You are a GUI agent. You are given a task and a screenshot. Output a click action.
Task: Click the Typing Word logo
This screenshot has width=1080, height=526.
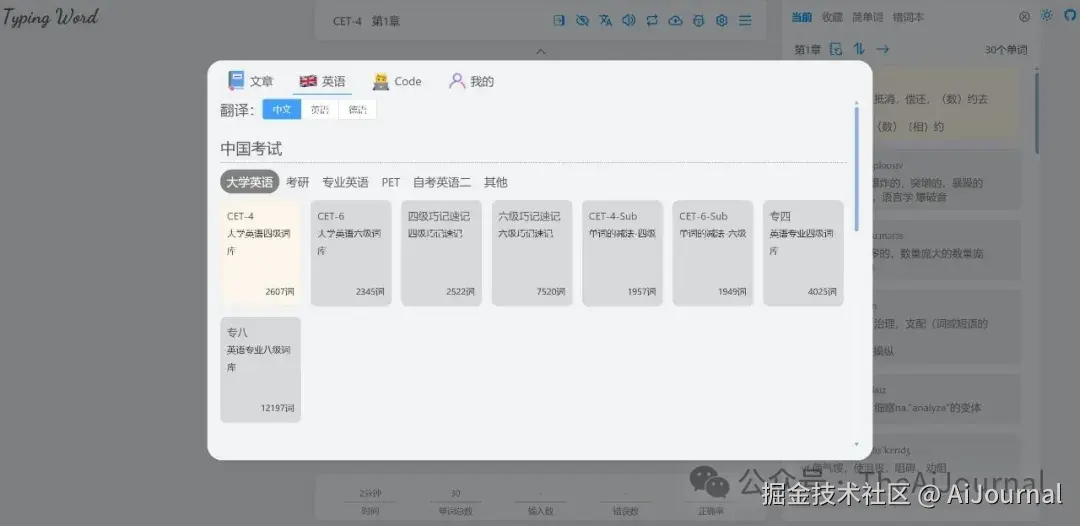50,17
